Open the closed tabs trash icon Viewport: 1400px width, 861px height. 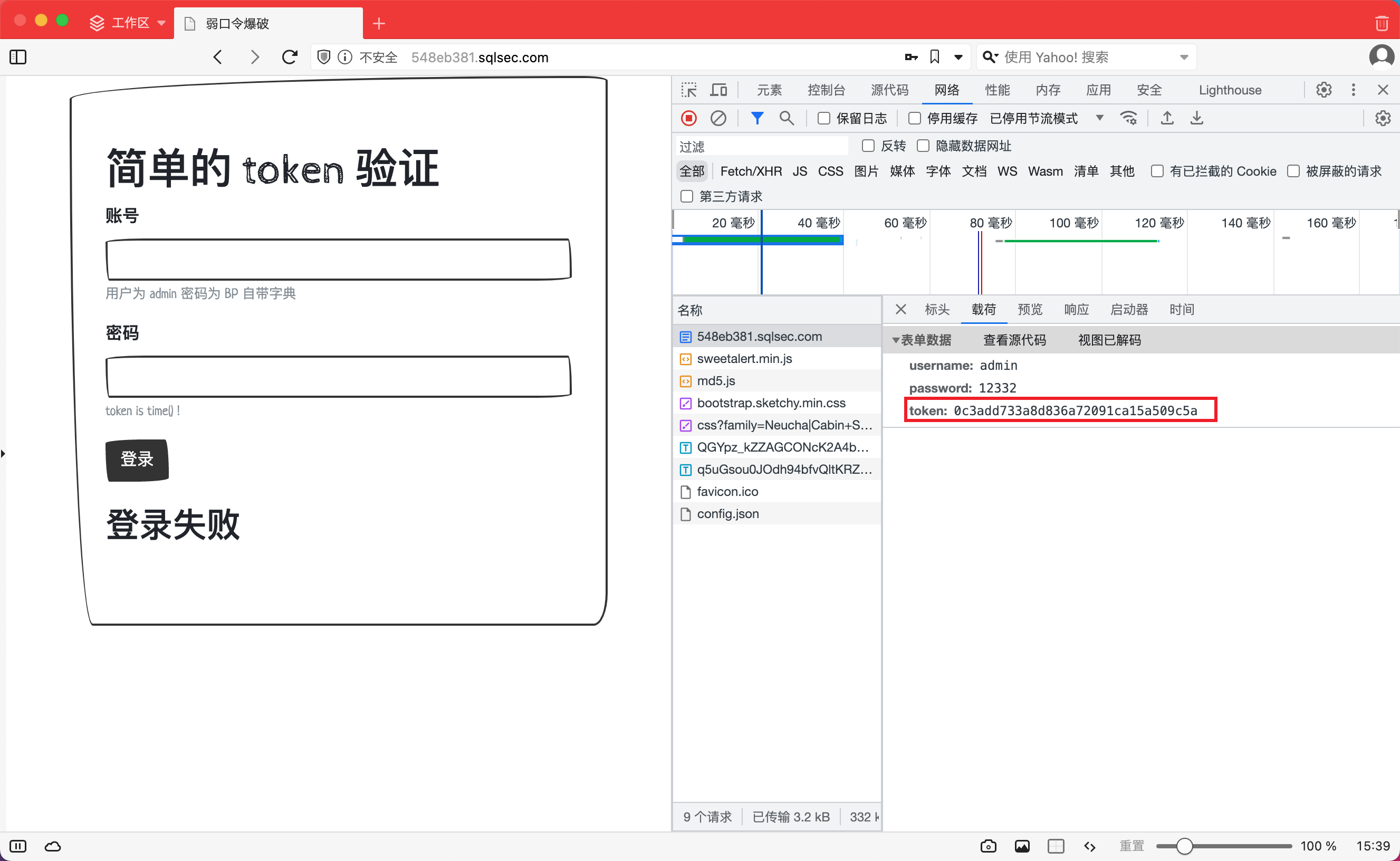point(1381,23)
